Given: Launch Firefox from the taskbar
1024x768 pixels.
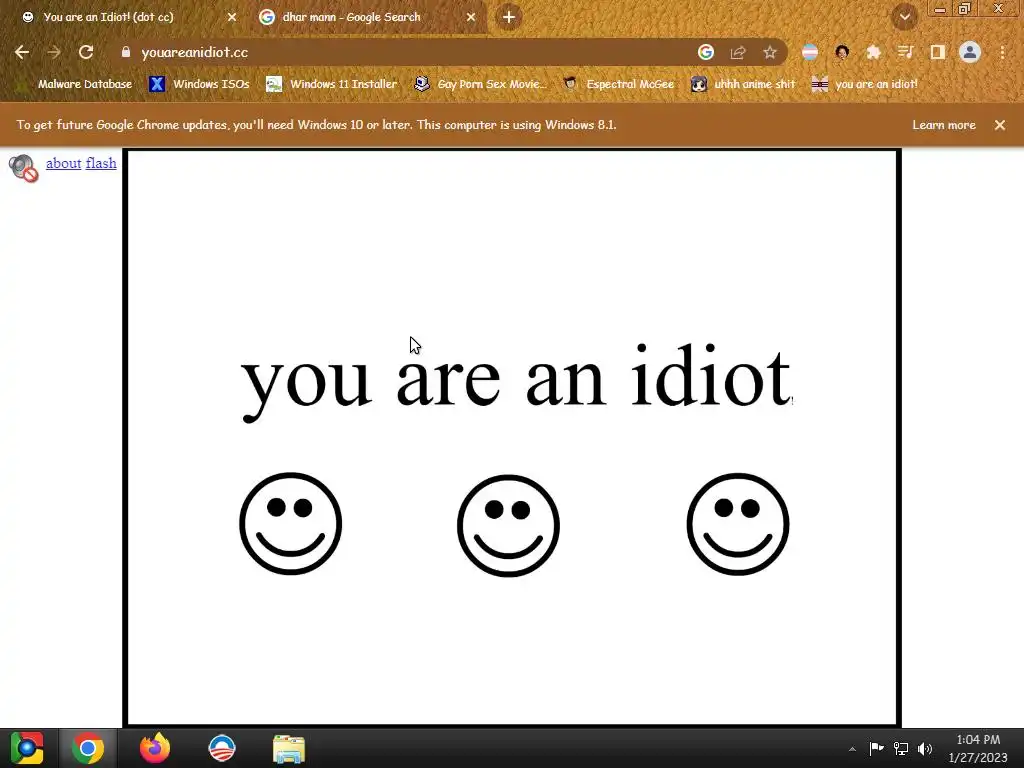Looking at the screenshot, I should 155,748.
